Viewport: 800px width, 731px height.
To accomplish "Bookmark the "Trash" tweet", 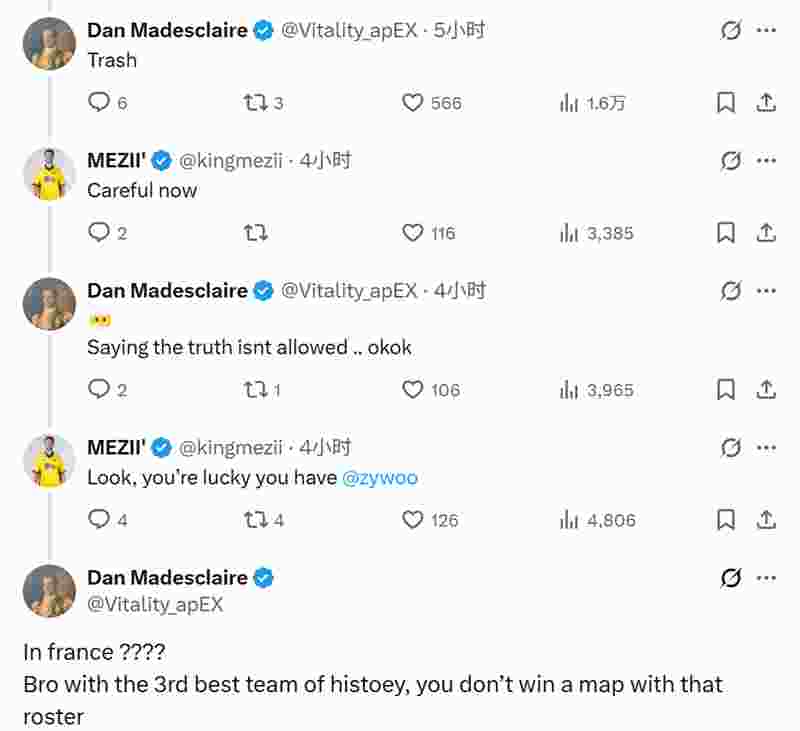I will click(727, 102).
